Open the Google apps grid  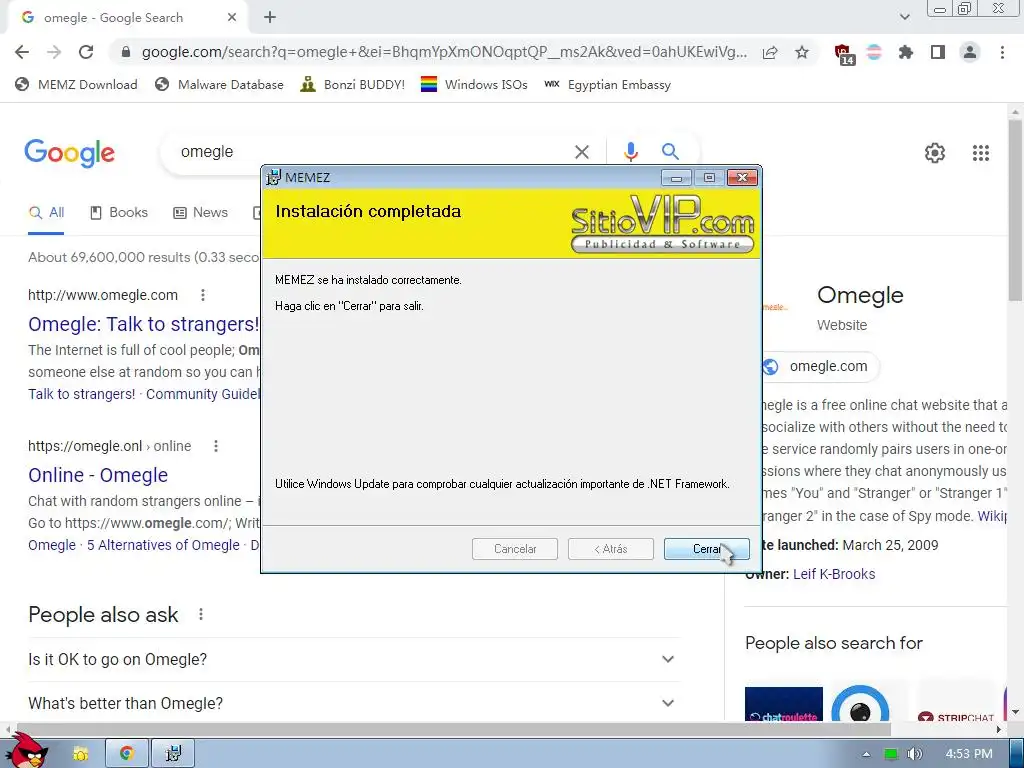pos(981,153)
